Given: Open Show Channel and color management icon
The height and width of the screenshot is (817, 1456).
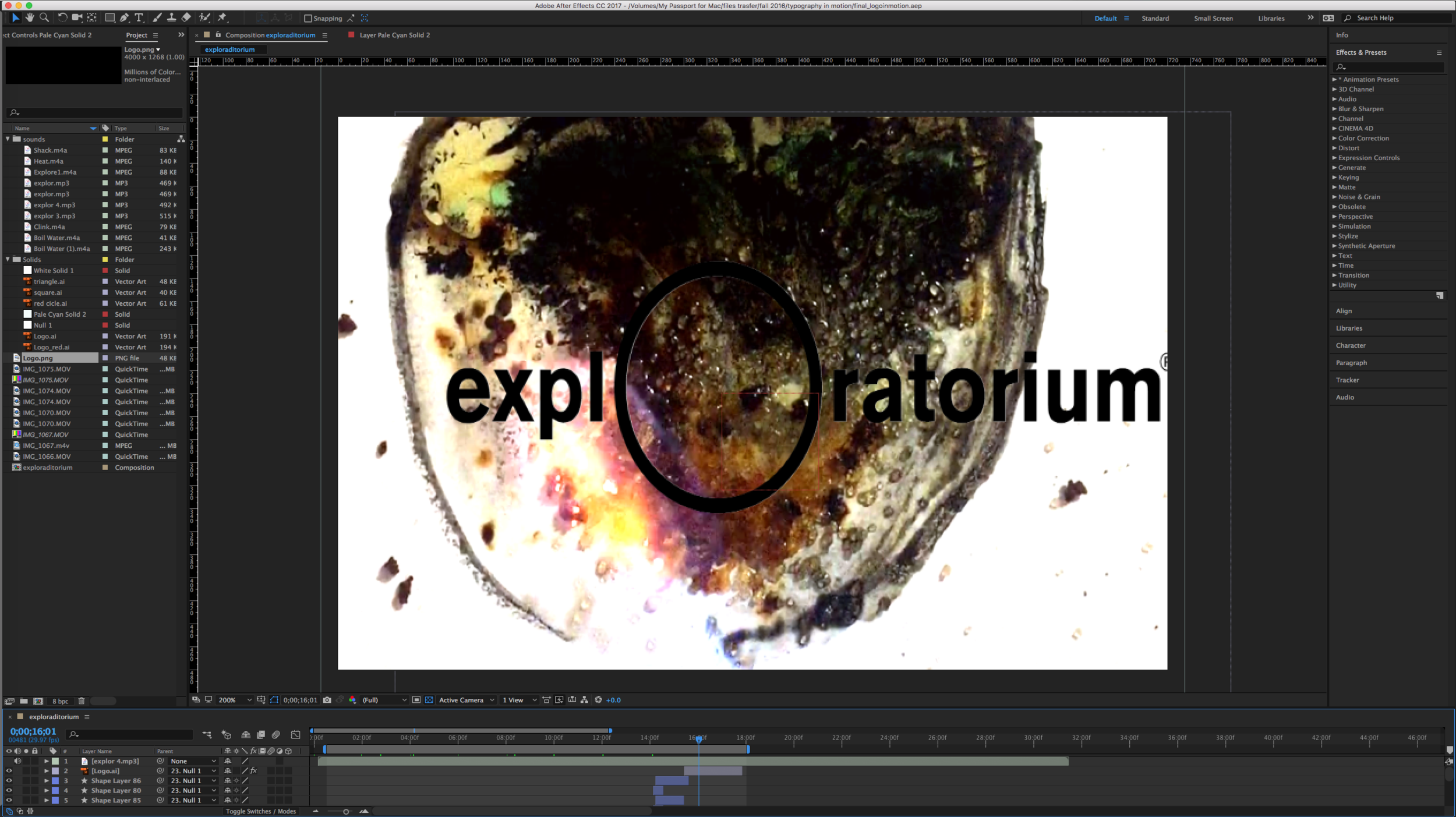Looking at the screenshot, I should pos(352,700).
